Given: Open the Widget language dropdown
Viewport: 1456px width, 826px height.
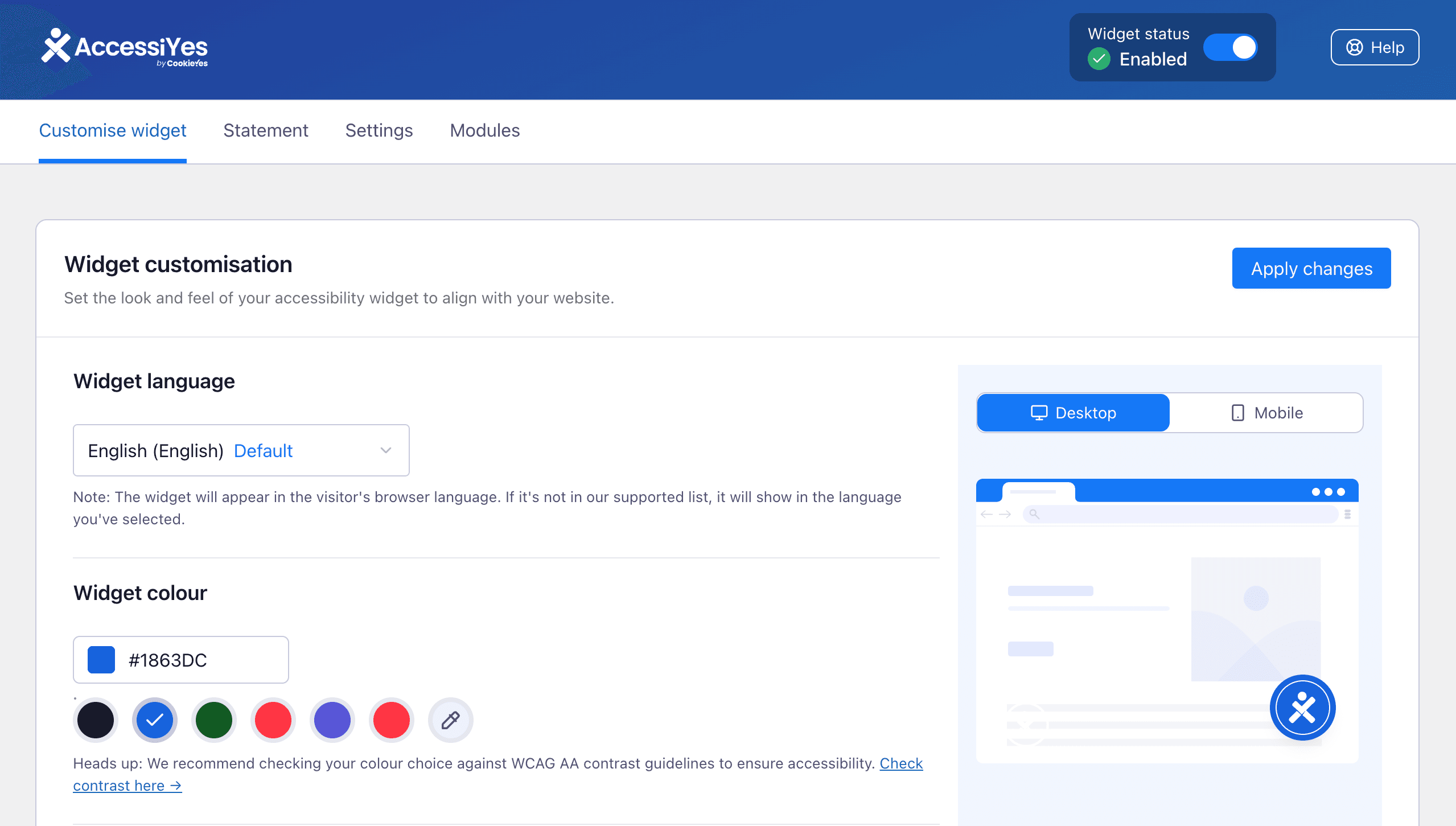Looking at the screenshot, I should click(x=241, y=450).
